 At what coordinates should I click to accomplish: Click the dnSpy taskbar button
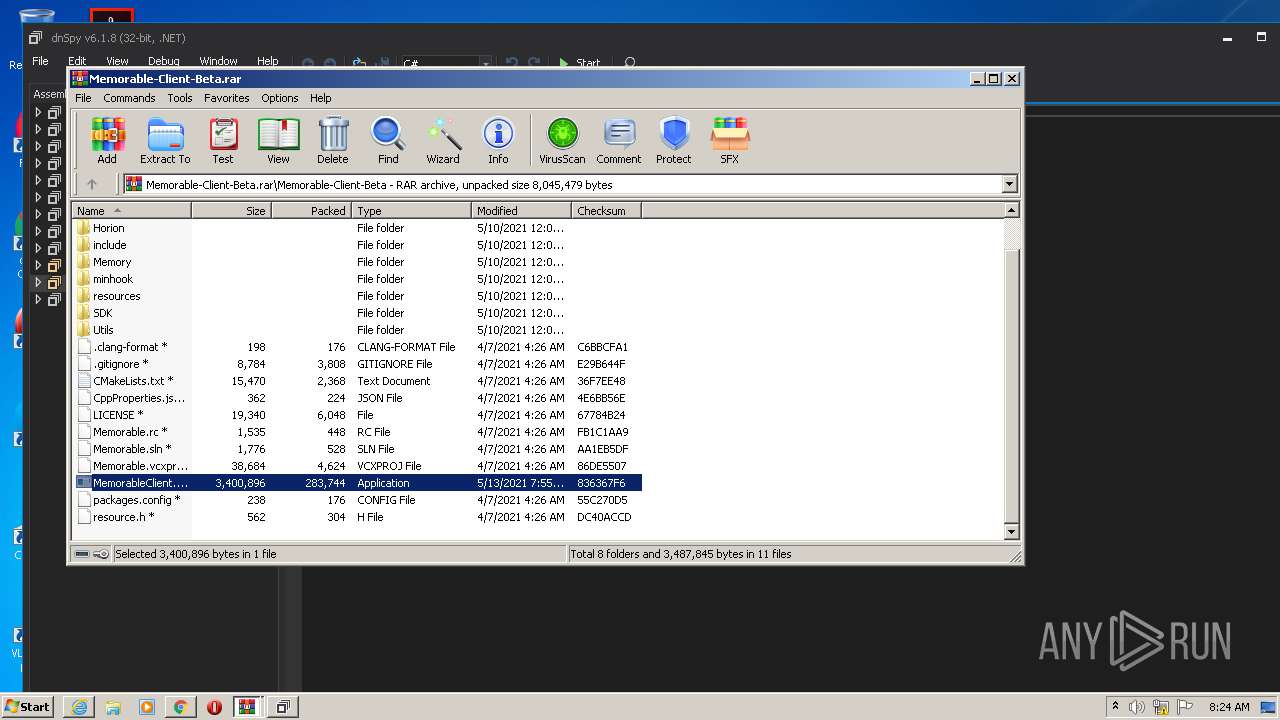coord(282,707)
